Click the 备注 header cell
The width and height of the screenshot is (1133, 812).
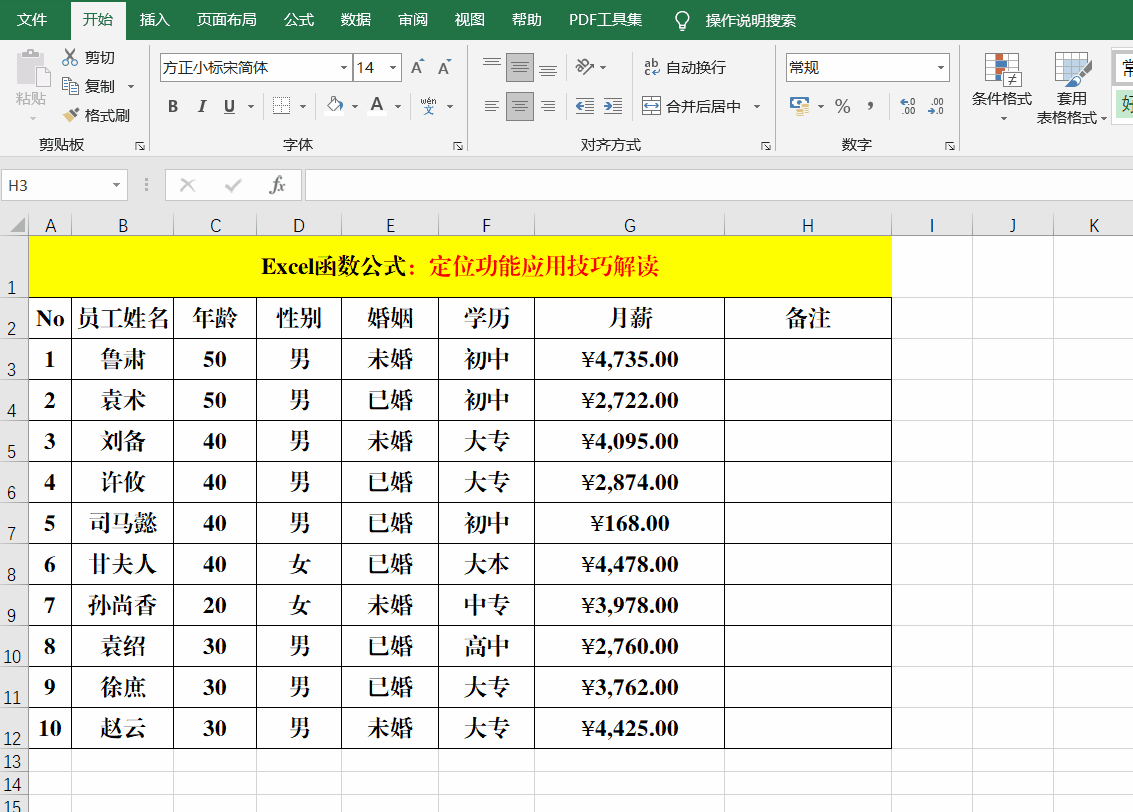808,318
